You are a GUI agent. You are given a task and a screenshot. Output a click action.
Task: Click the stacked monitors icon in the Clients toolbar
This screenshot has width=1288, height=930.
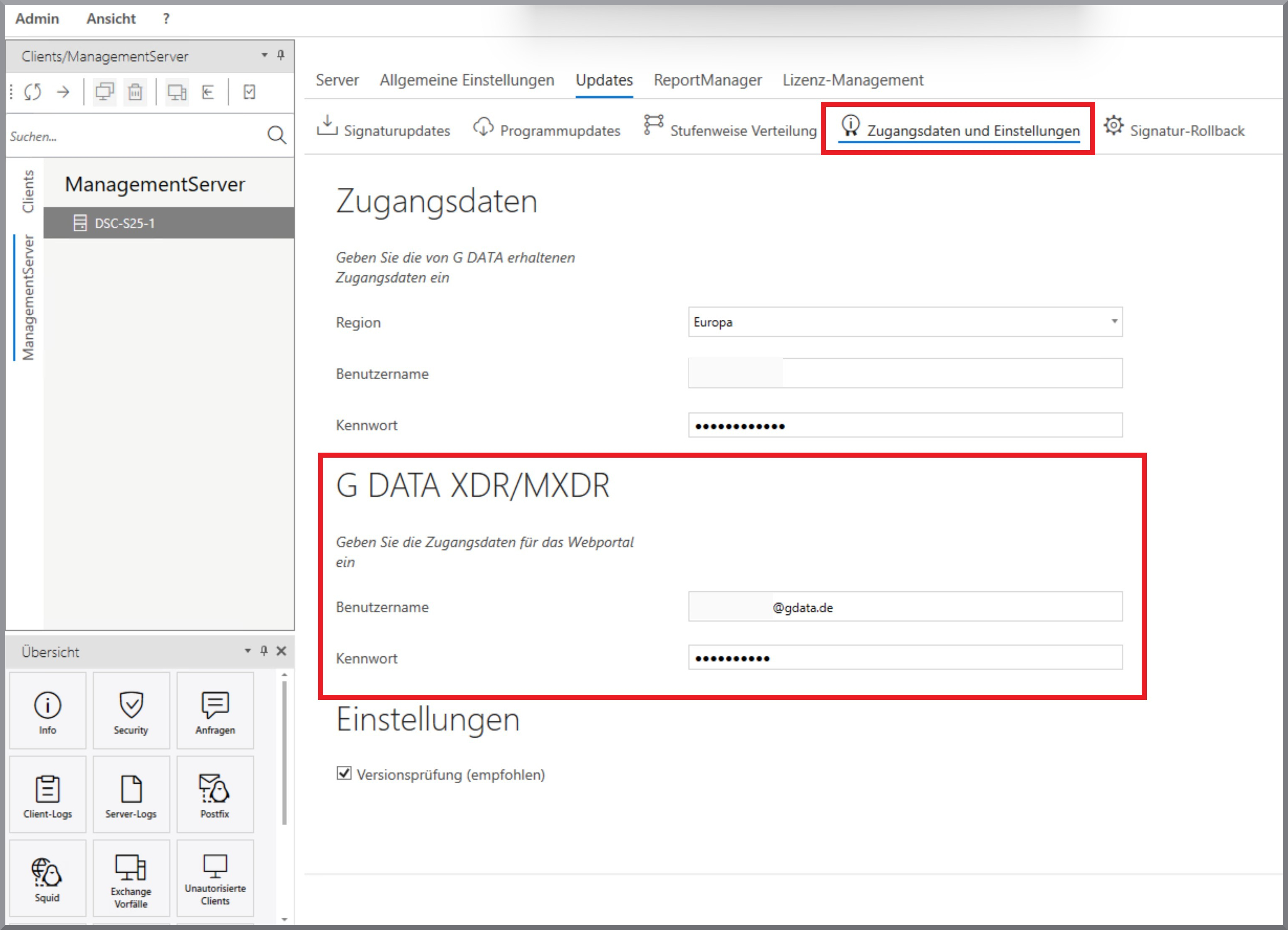104,91
